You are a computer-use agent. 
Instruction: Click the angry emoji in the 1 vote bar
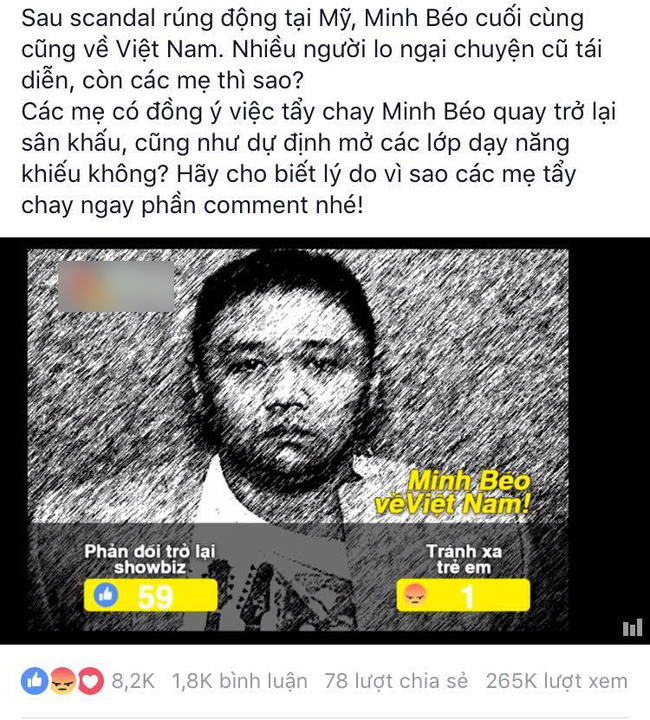pos(416,595)
